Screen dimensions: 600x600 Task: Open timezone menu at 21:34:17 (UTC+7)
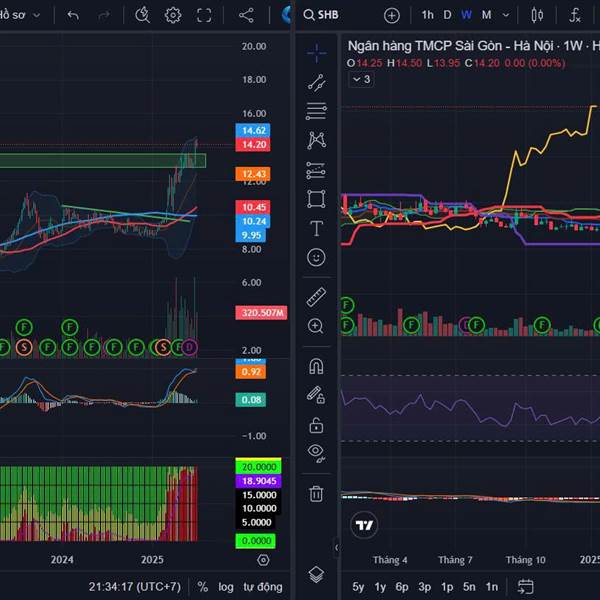click(134, 587)
